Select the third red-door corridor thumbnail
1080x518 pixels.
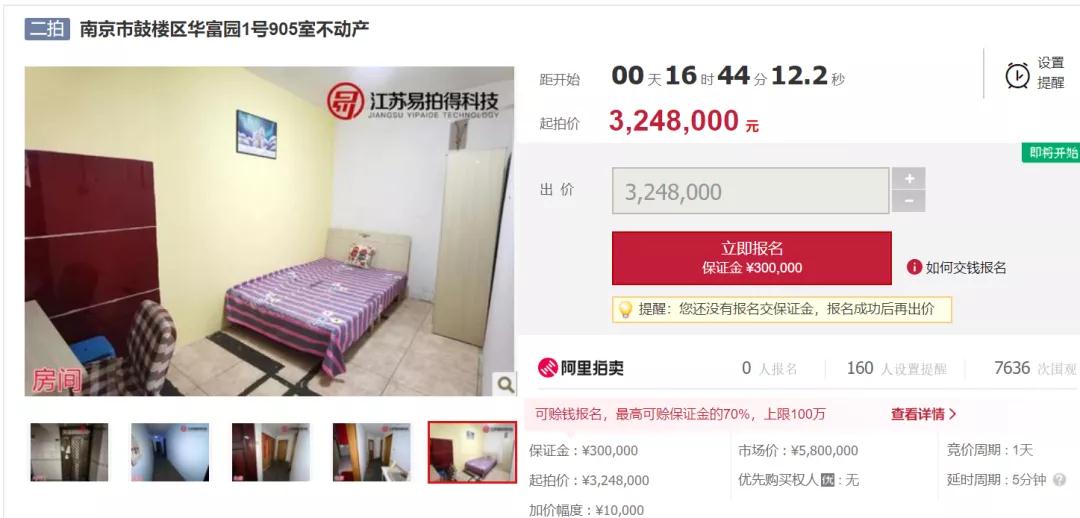(x=271, y=452)
